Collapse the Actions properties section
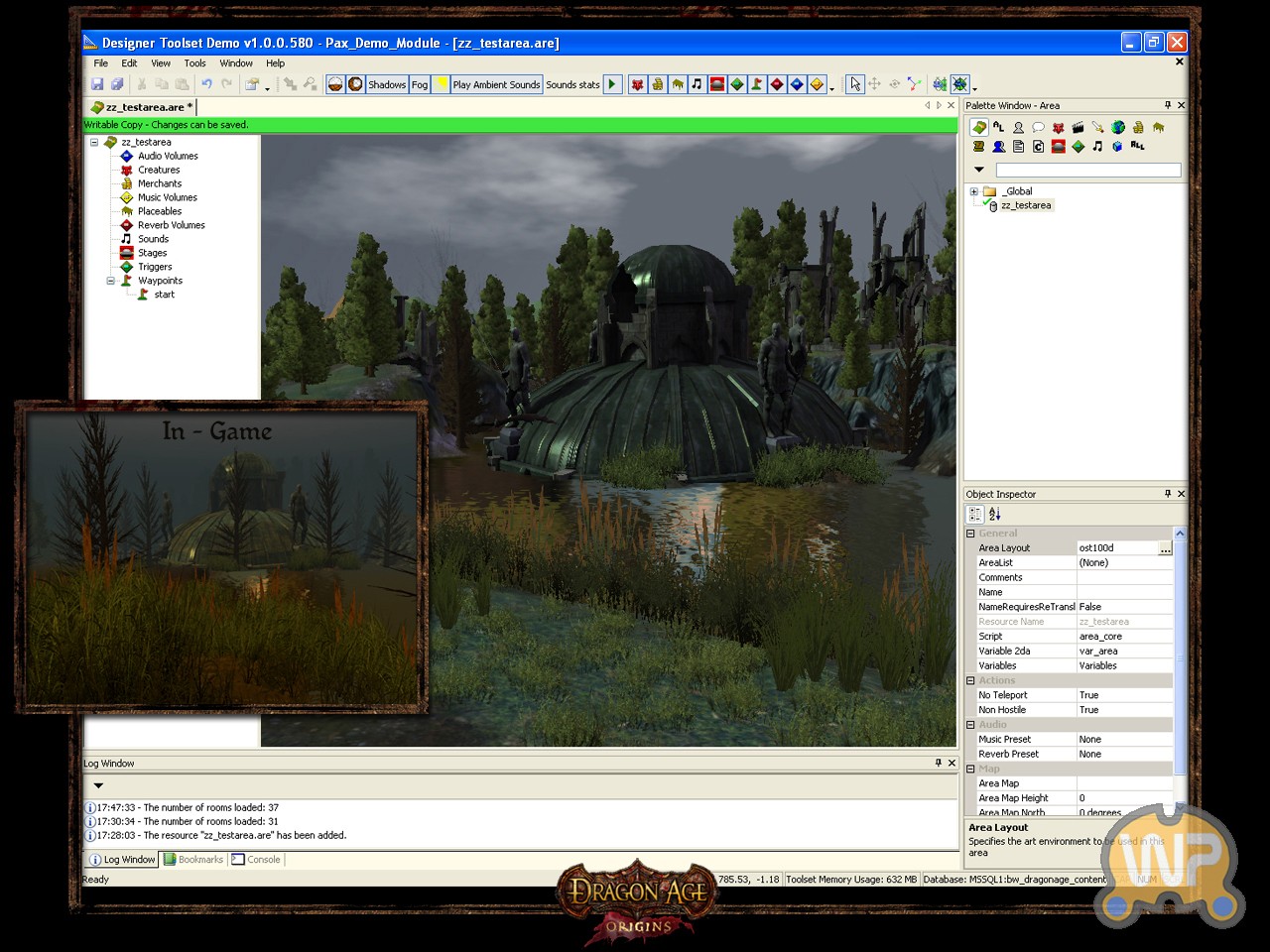Screen dimensions: 1270x952 tap(970, 680)
